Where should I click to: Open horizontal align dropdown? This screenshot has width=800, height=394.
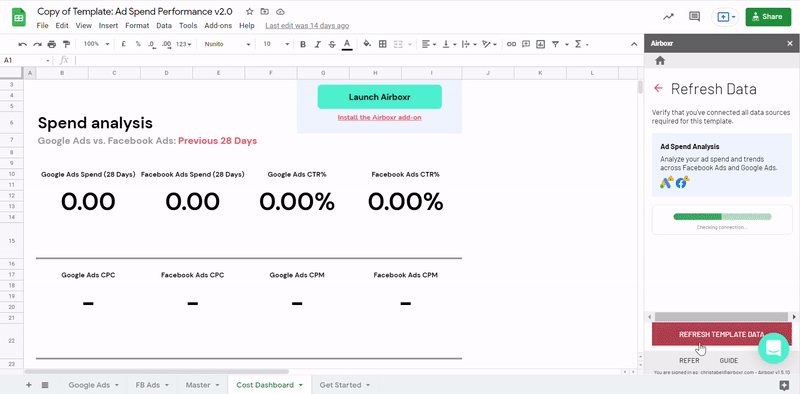point(429,44)
